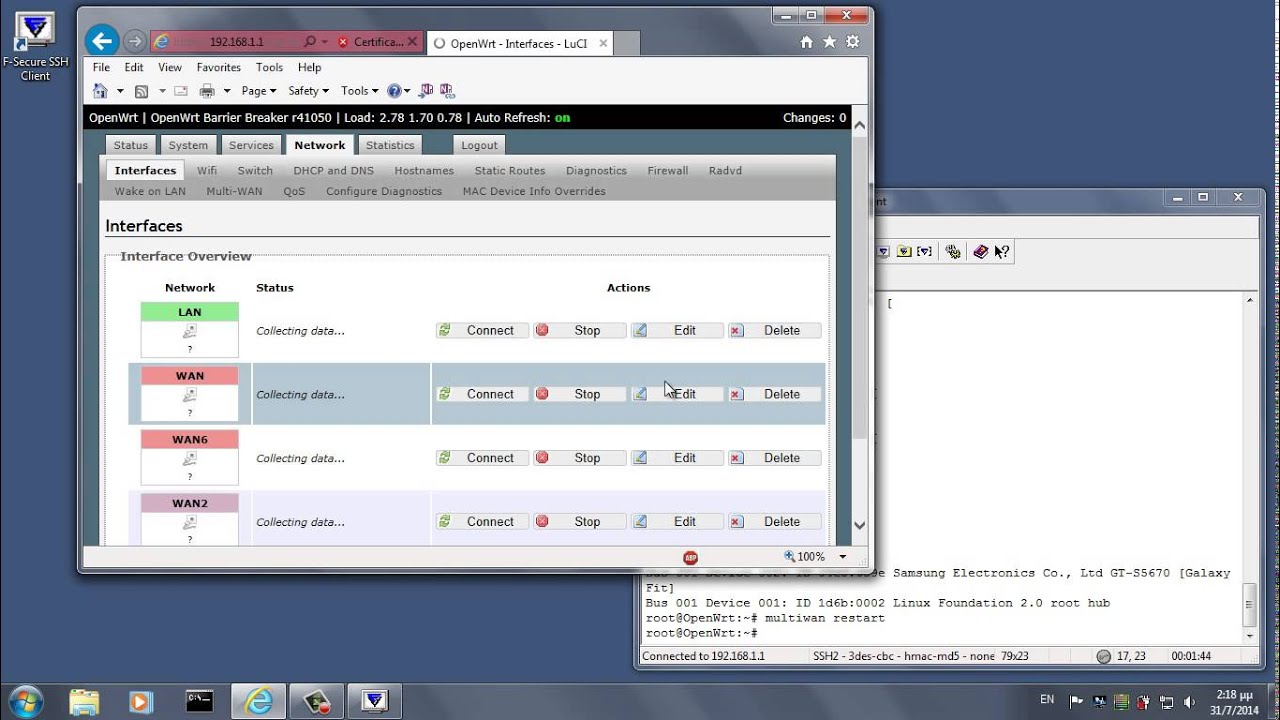Image resolution: width=1280 pixels, height=720 pixels.
Task: Click the blue Help question icon
Action: (394, 91)
